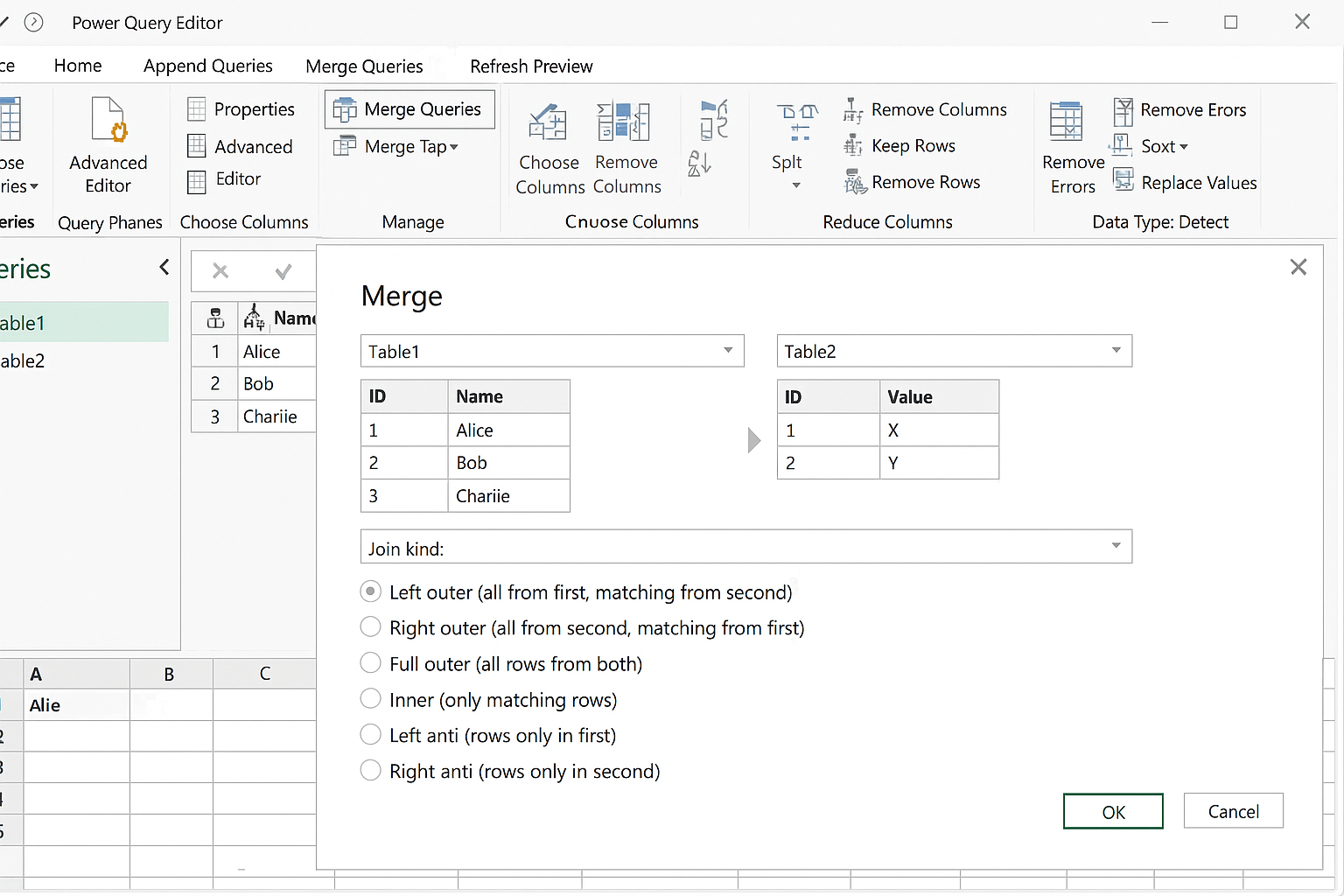Select Inner join option
This screenshot has height=896, width=1344.
[371, 698]
